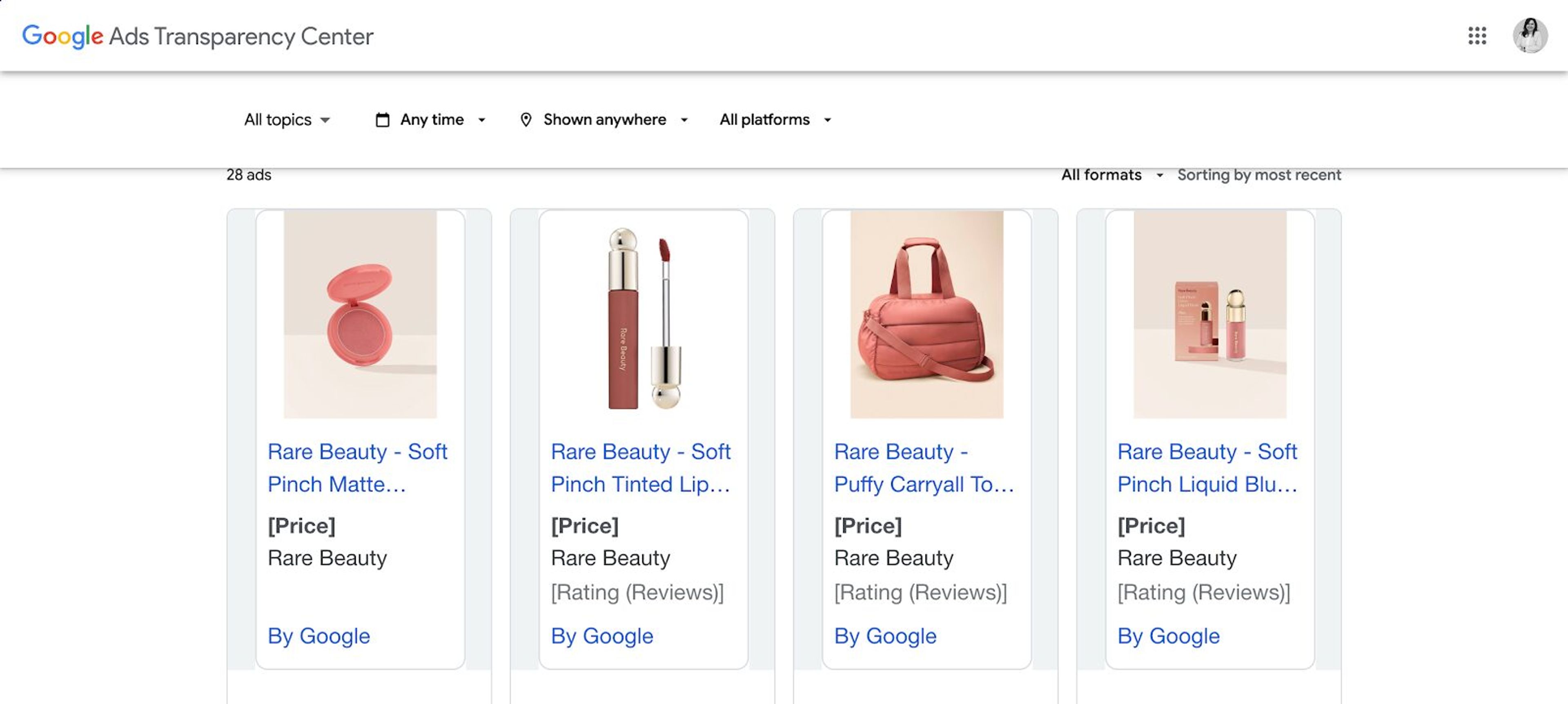Click the pink puffy duffel bag image
Viewport: 1568px width, 704px height.
coord(927,314)
